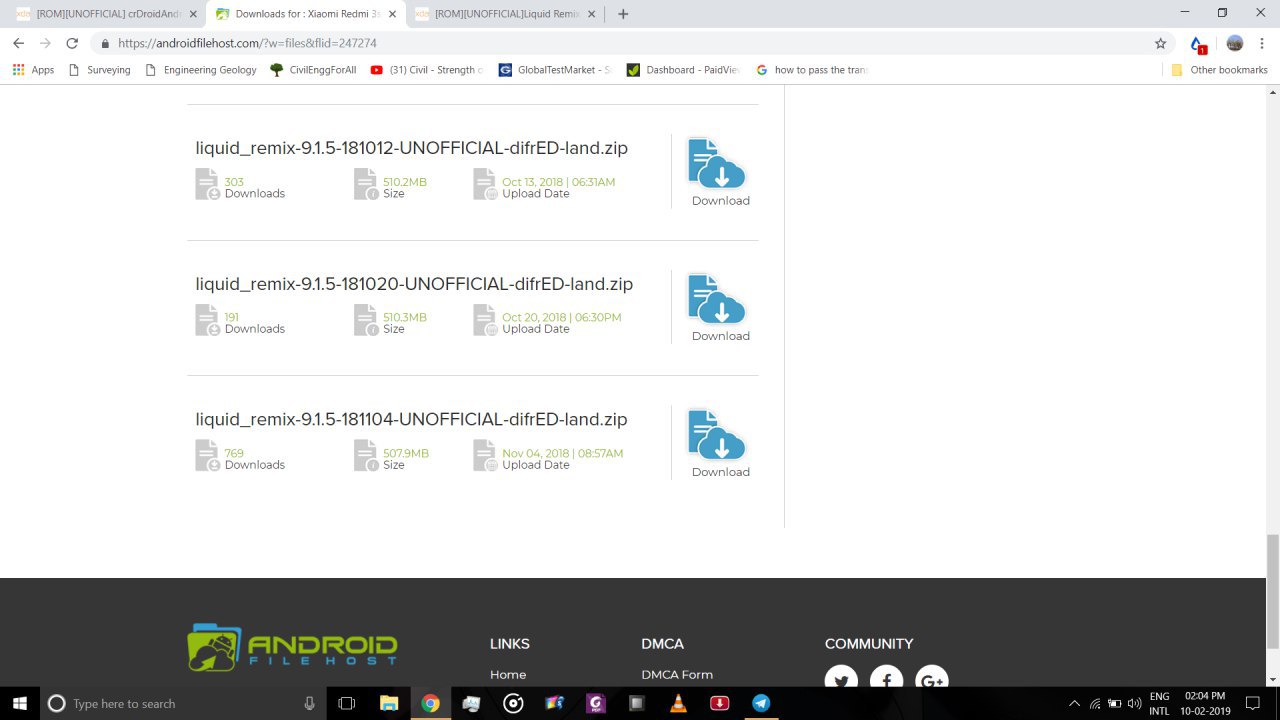Click size icon next to 507.9MB
This screenshot has width=1280, height=720.
(x=366, y=455)
